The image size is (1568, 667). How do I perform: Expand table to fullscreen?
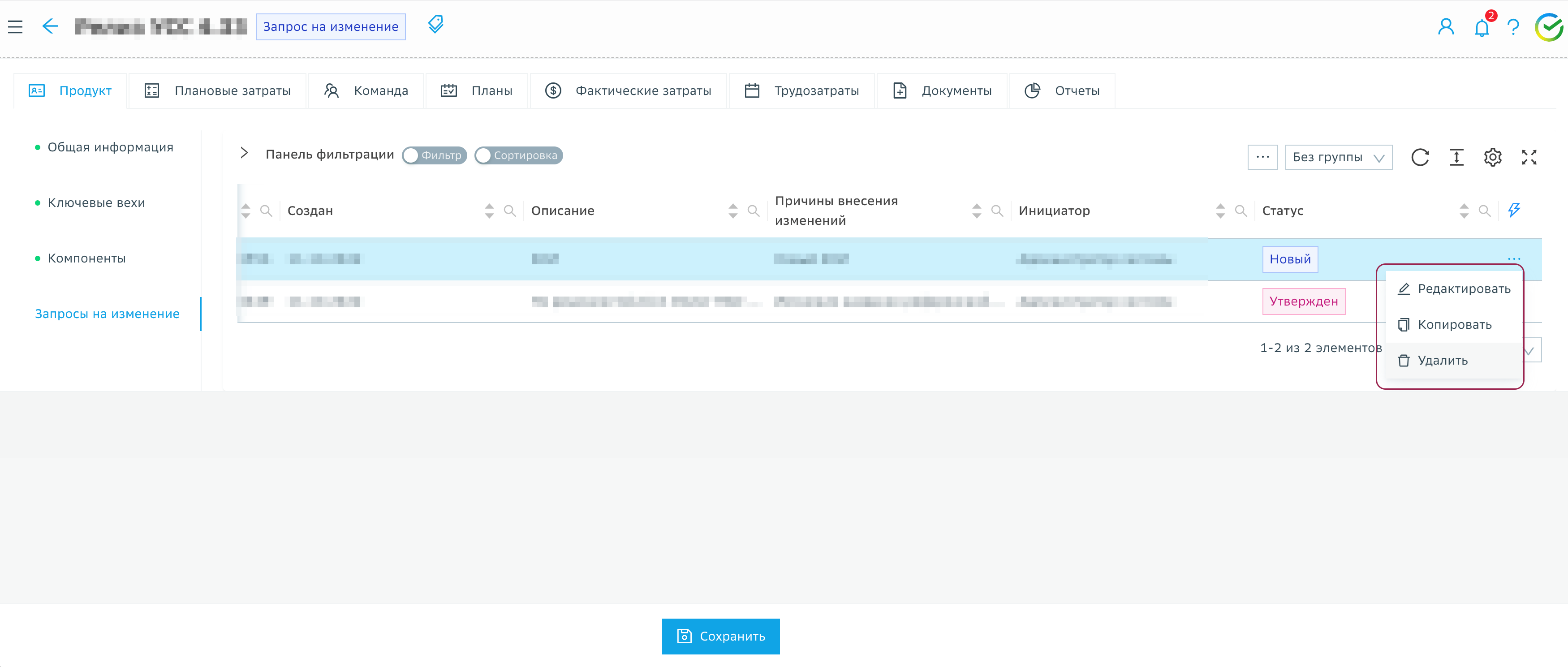[x=1529, y=157]
